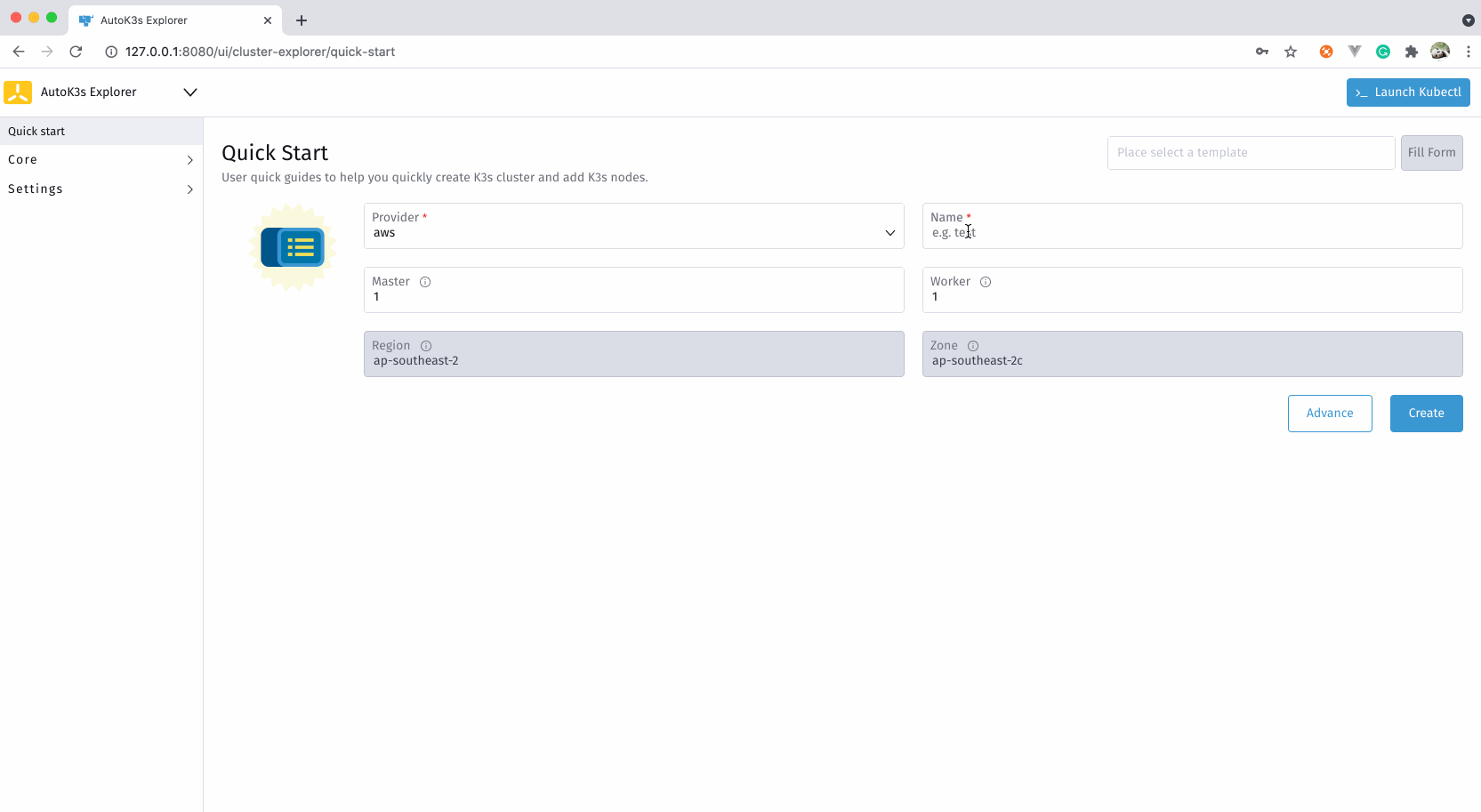Screen dimensions: 1481x812
Task: Click the Quick Start illustration icon
Action: click(x=293, y=247)
